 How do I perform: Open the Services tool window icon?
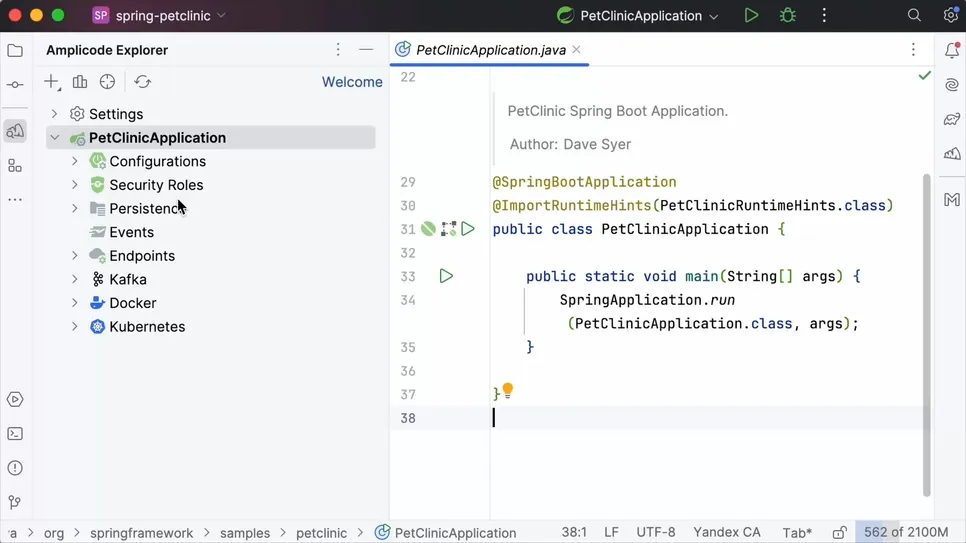[15, 399]
